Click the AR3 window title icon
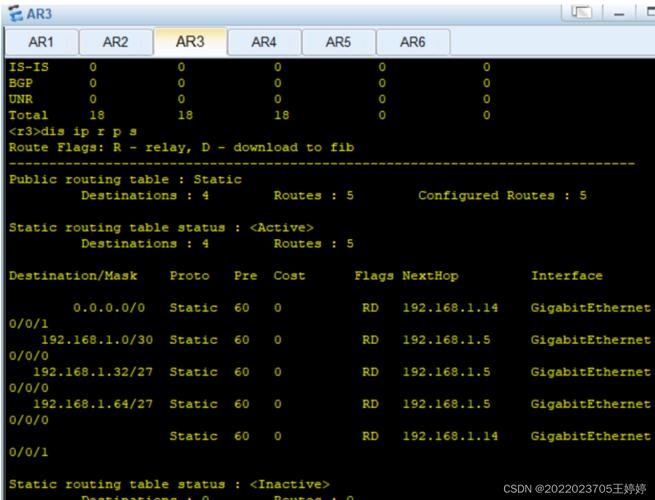Image resolution: width=655 pixels, height=500 pixels. coord(15,13)
